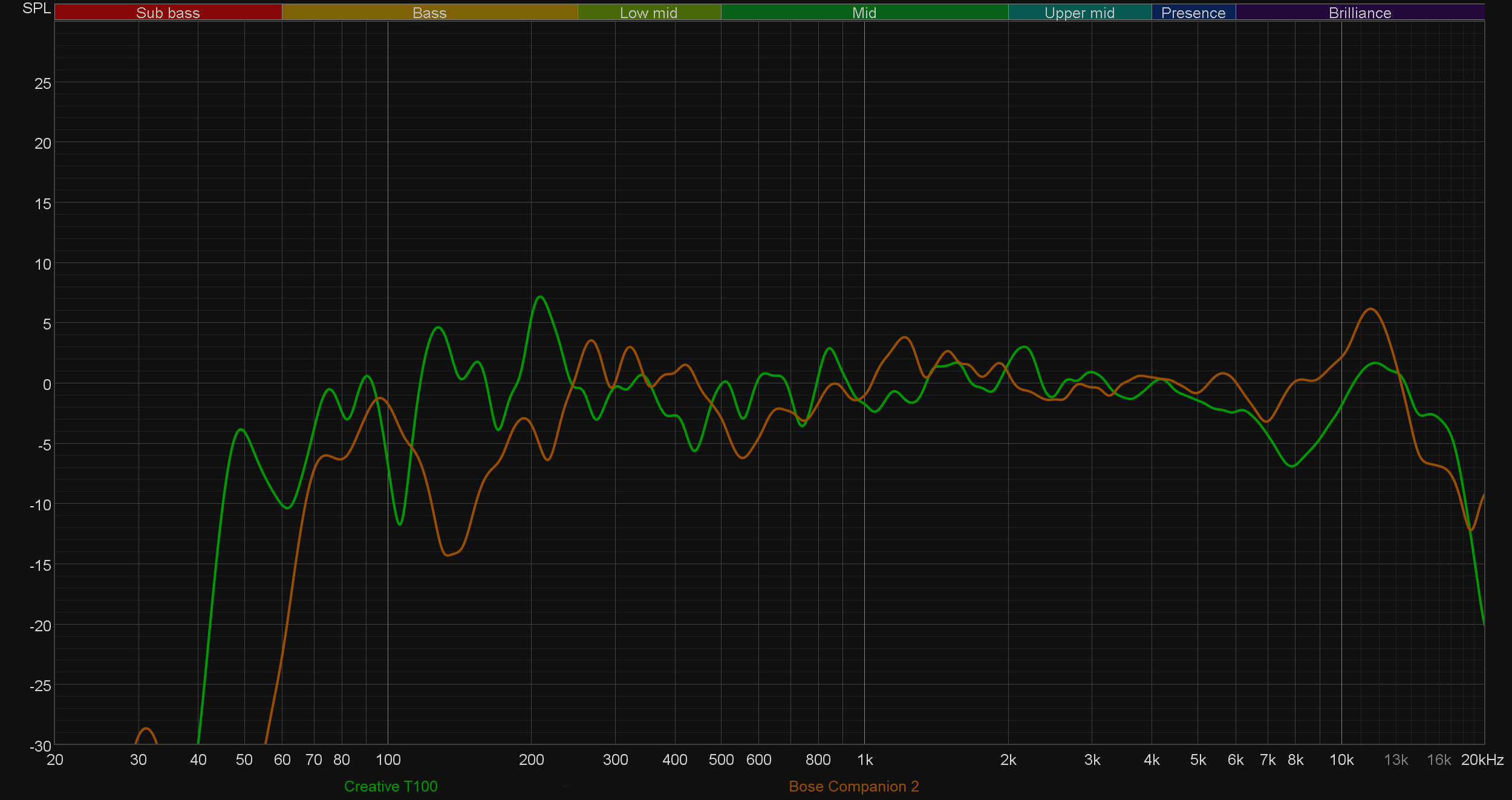
Task: Click the SPL axis title
Action: (x=36, y=8)
